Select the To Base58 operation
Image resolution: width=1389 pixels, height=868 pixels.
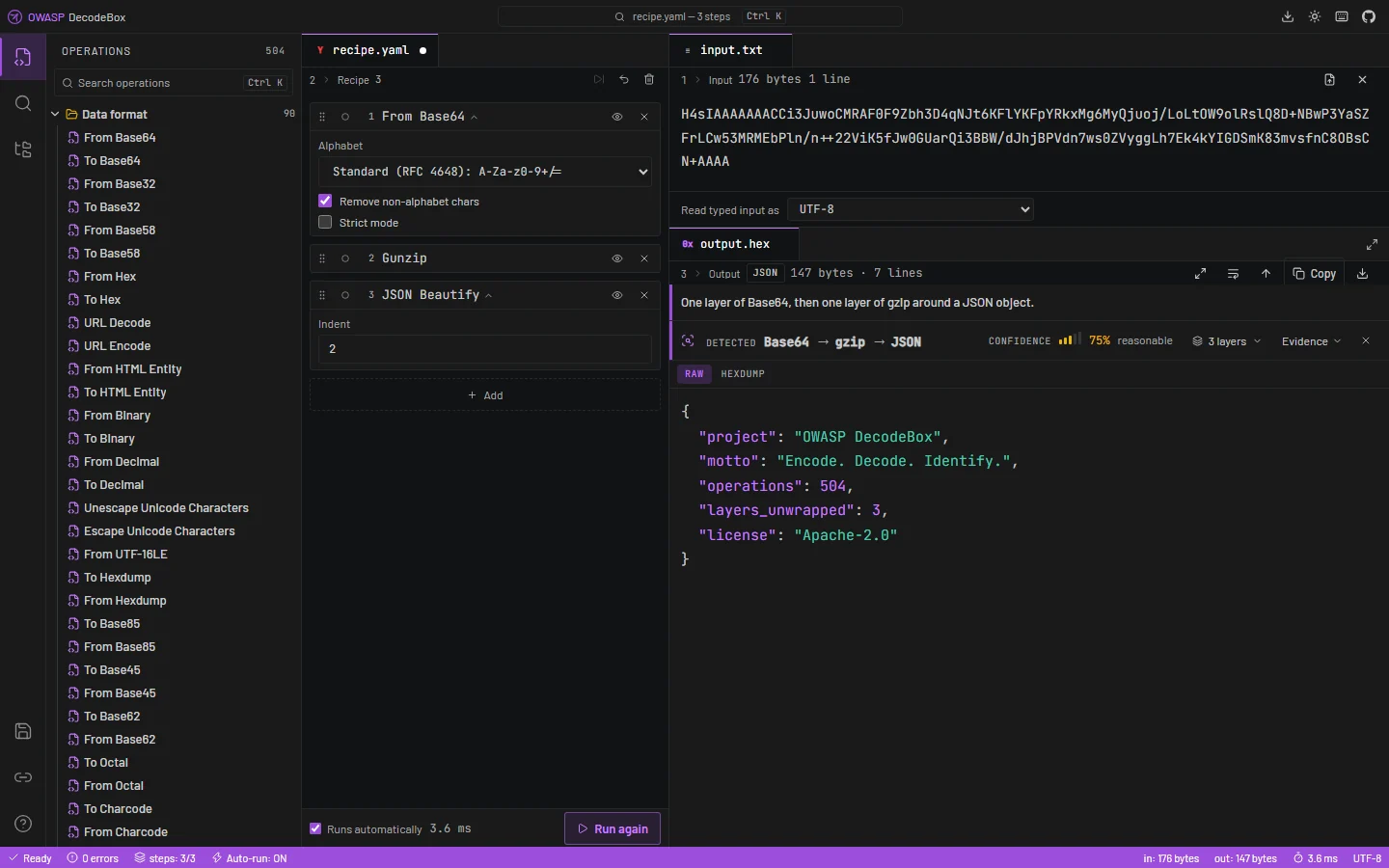point(112,254)
